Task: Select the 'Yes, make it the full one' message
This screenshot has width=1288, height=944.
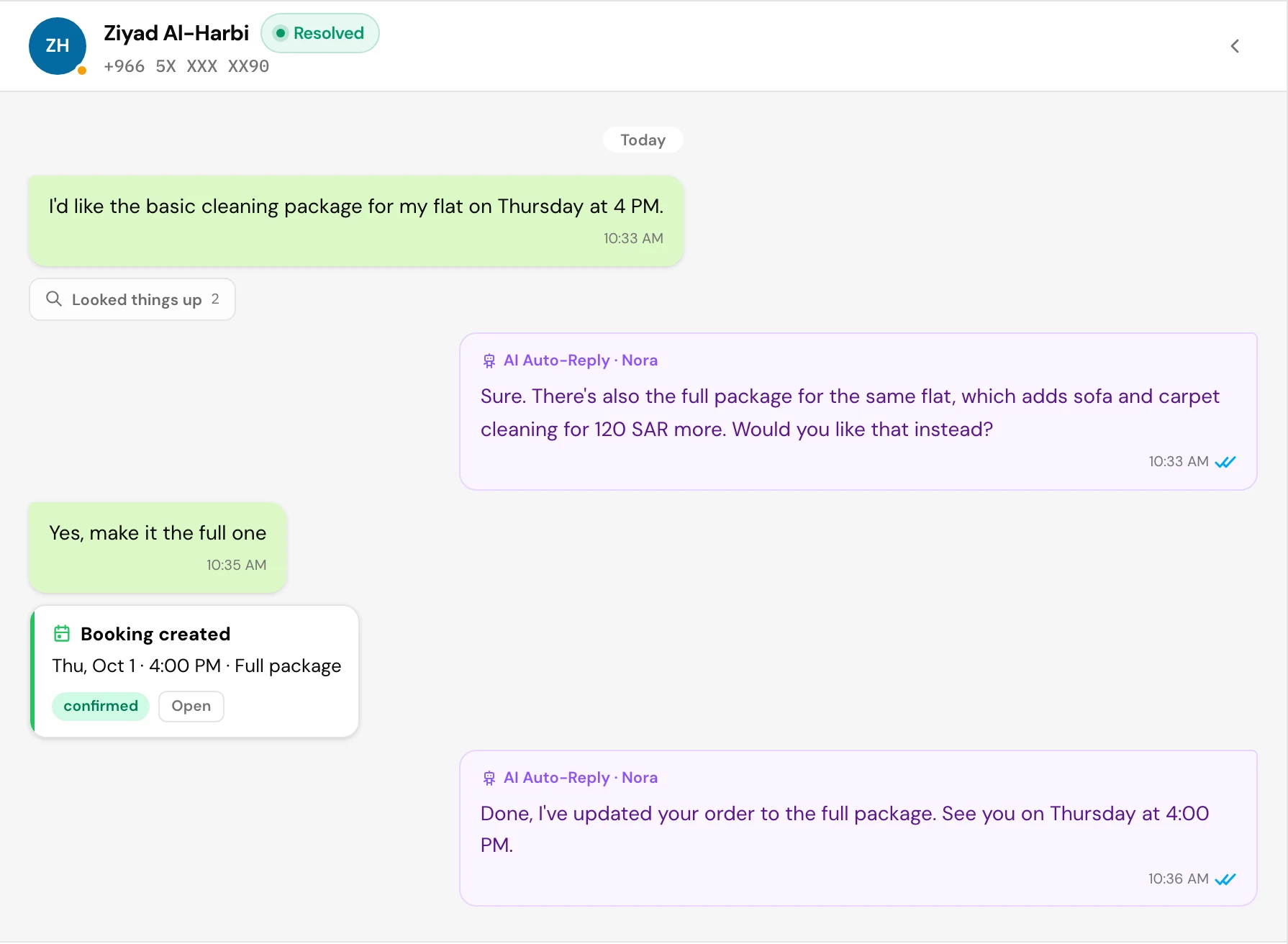Action: click(158, 548)
